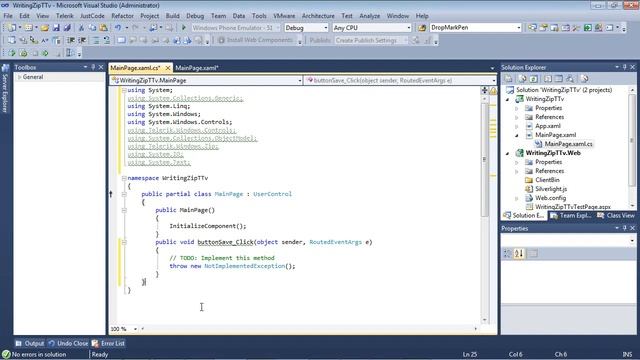Open the Error List panel tab
This screenshot has height=360, width=640.
[108, 344]
